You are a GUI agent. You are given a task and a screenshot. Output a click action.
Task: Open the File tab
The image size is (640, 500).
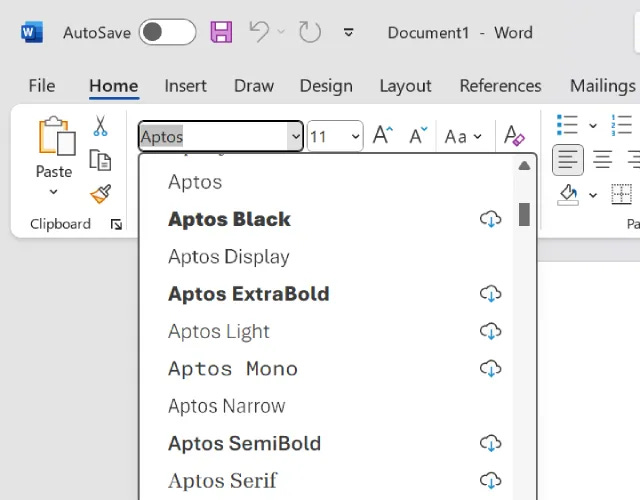pos(42,86)
